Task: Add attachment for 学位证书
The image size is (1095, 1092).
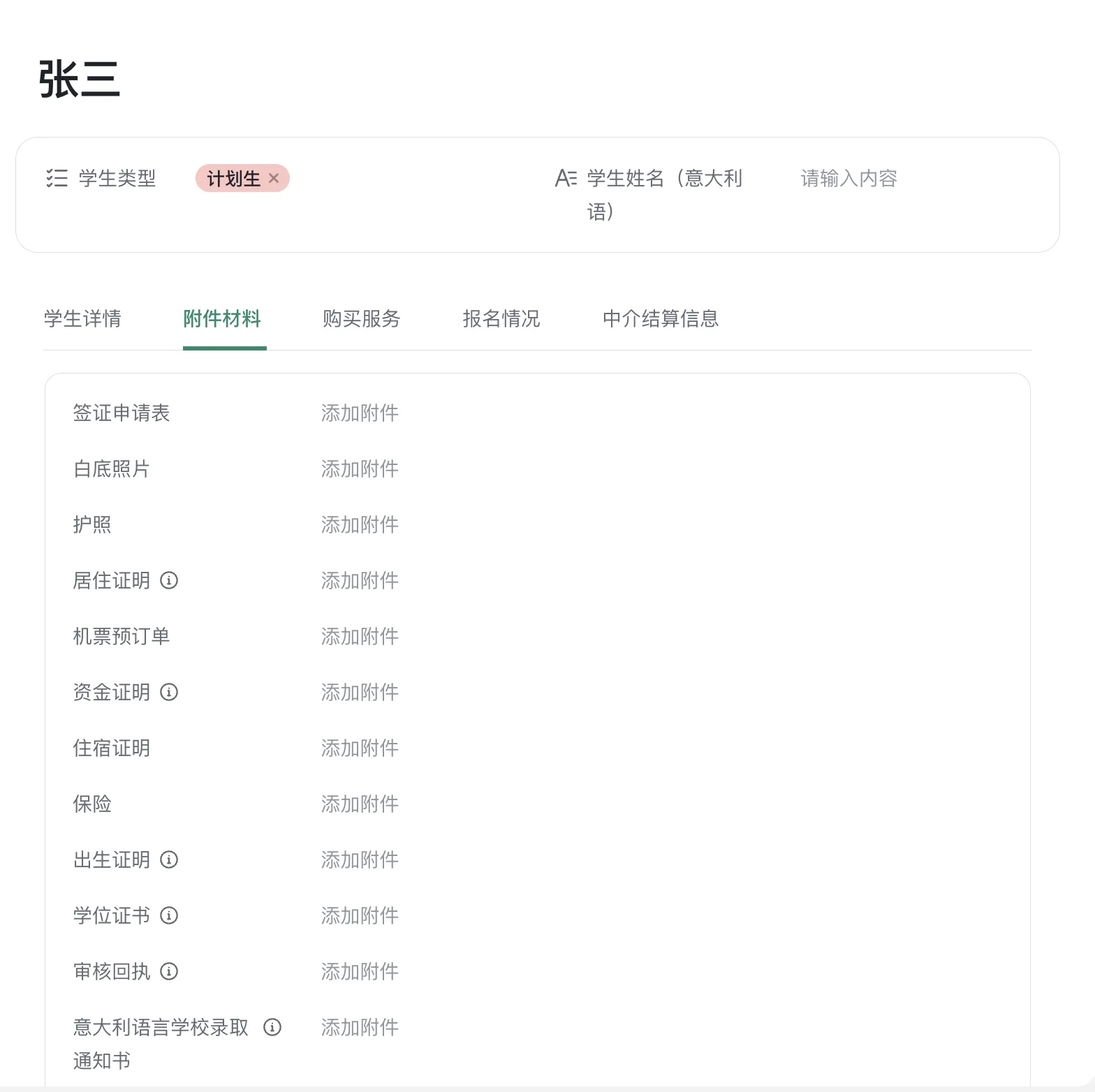Action: [360, 915]
